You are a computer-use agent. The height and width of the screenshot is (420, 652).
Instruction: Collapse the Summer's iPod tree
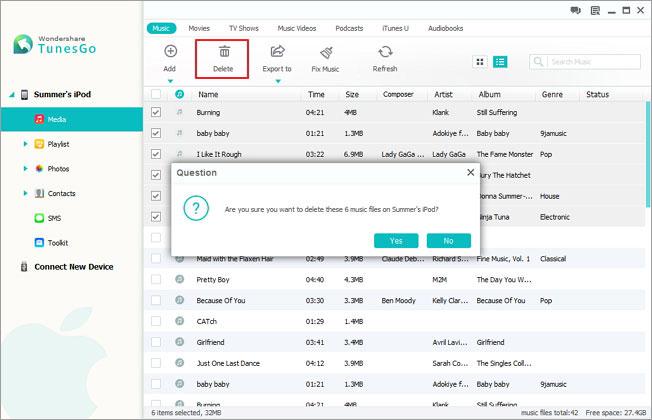12,95
